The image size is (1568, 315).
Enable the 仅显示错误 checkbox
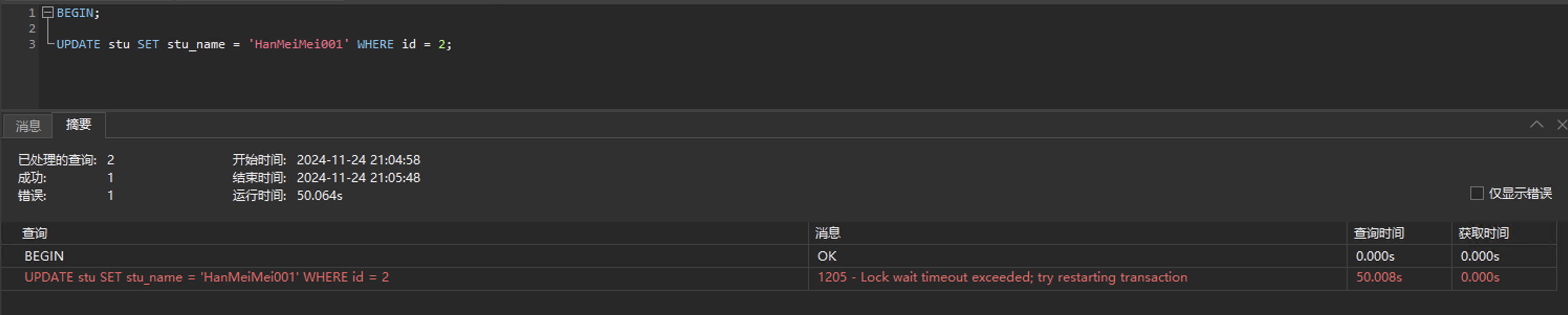[1477, 194]
